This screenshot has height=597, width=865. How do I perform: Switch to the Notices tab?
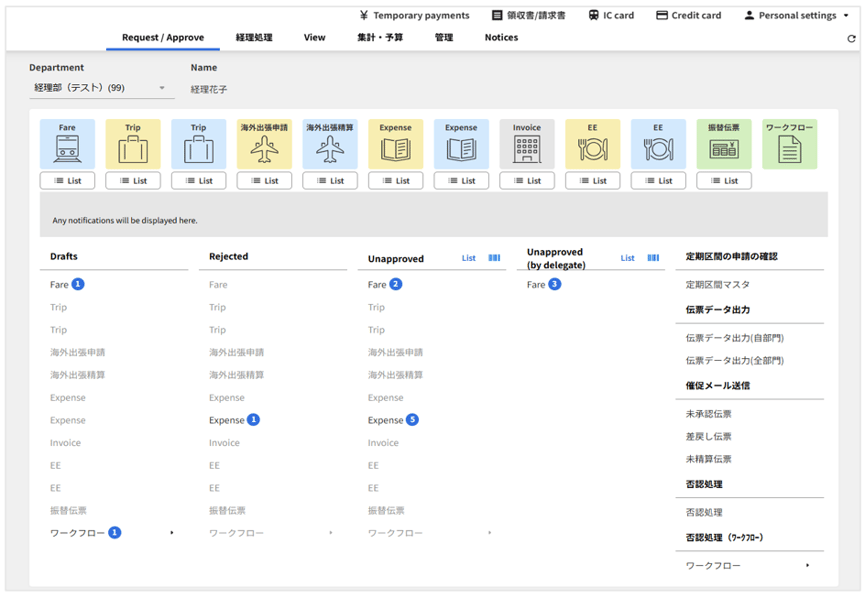click(x=501, y=38)
